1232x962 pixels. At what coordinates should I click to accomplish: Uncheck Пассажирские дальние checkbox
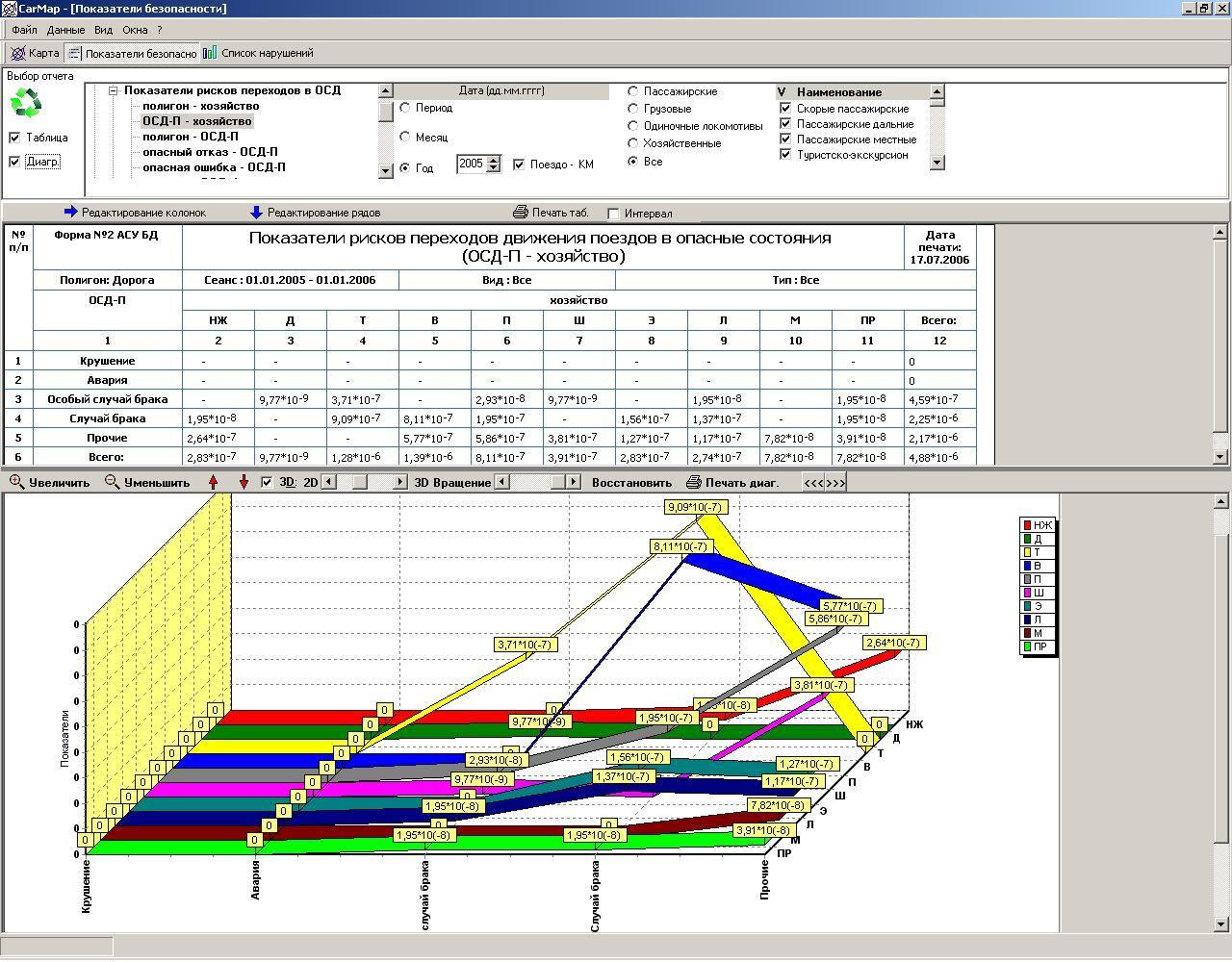[785, 124]
